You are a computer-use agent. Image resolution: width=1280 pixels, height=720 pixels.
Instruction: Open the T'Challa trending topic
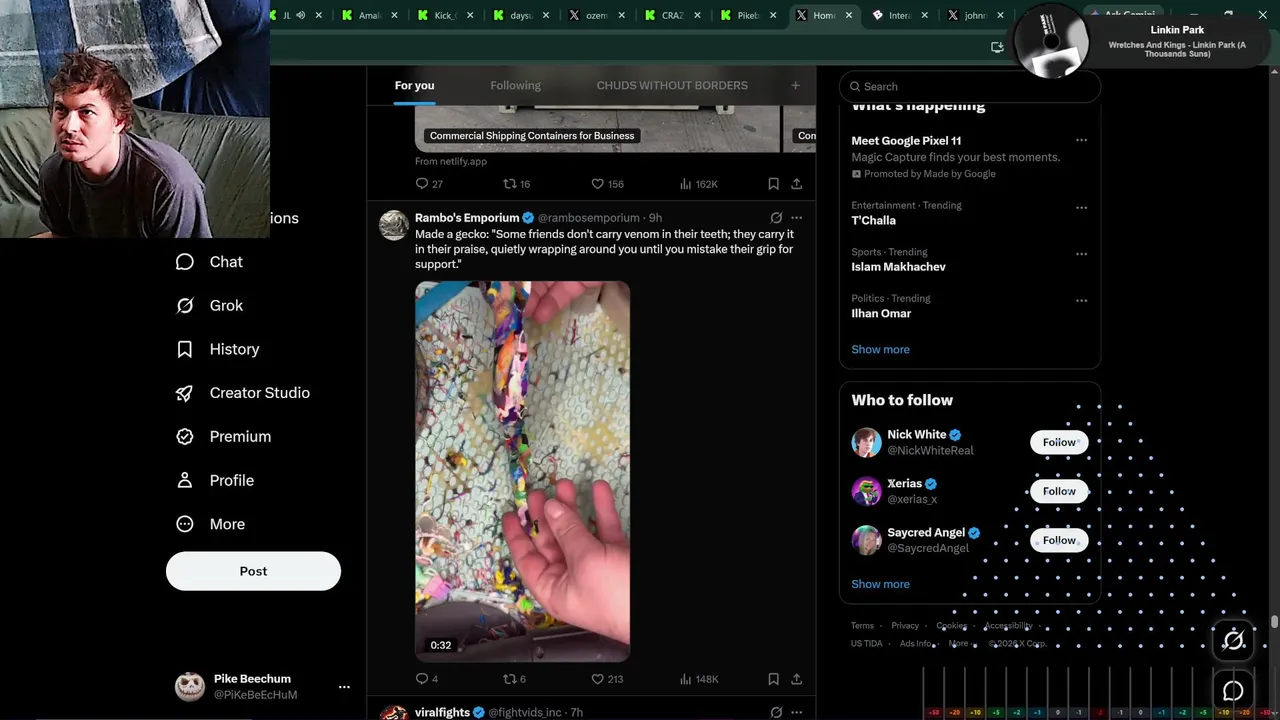click(x=873, y=220)
